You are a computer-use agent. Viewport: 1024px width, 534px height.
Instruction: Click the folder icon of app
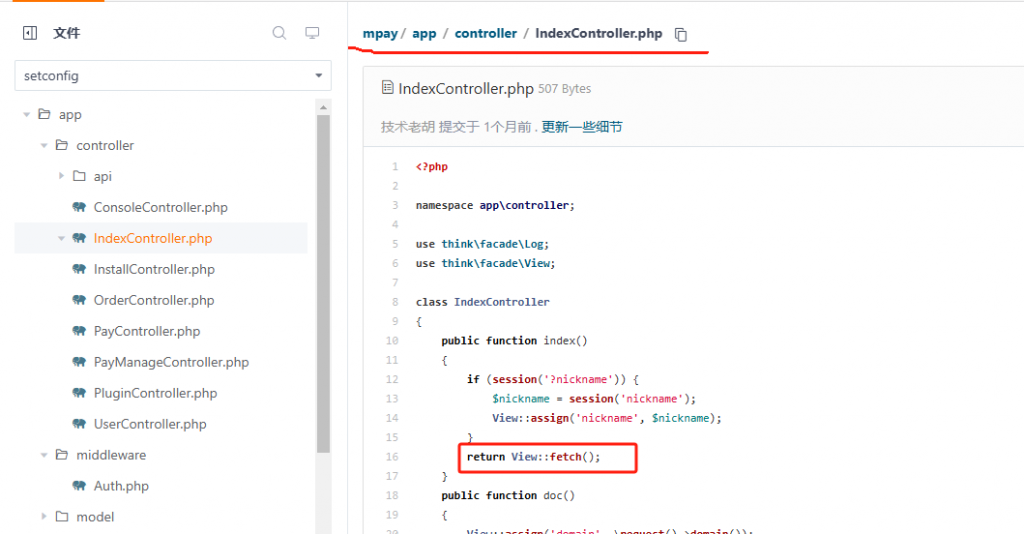click(44, 114)
